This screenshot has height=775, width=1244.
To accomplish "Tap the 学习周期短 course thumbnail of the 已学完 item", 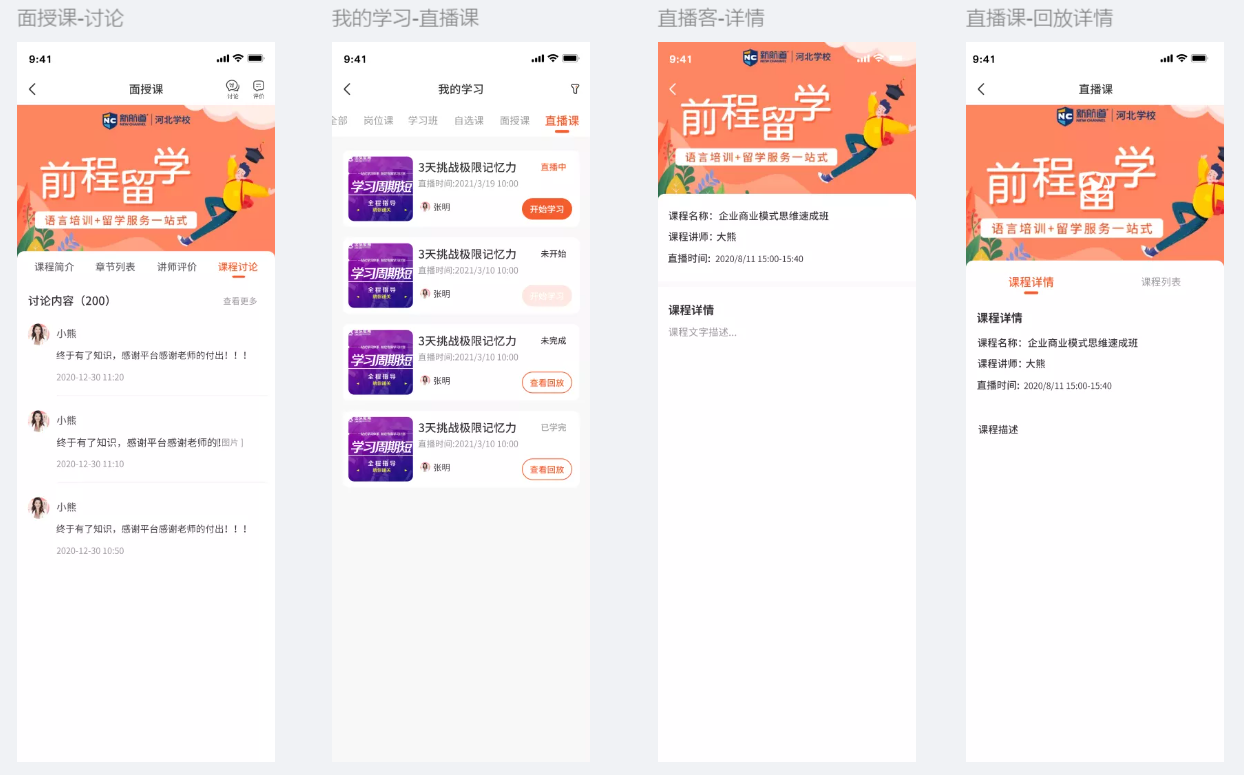I will tap(380, 448).
